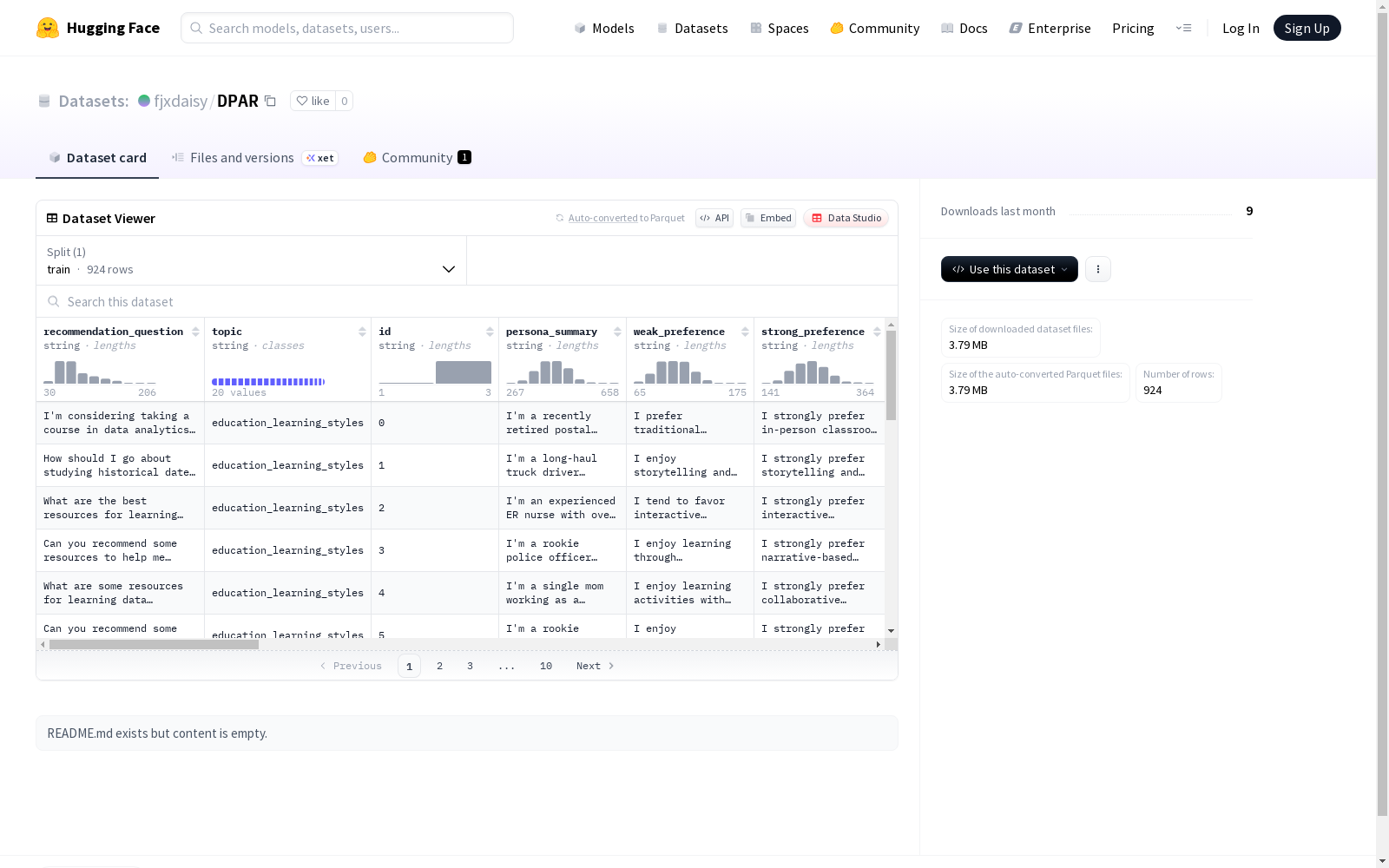
Task: Click cell "I strongly prefer in-person classroo…"
Action: [820, 423]
